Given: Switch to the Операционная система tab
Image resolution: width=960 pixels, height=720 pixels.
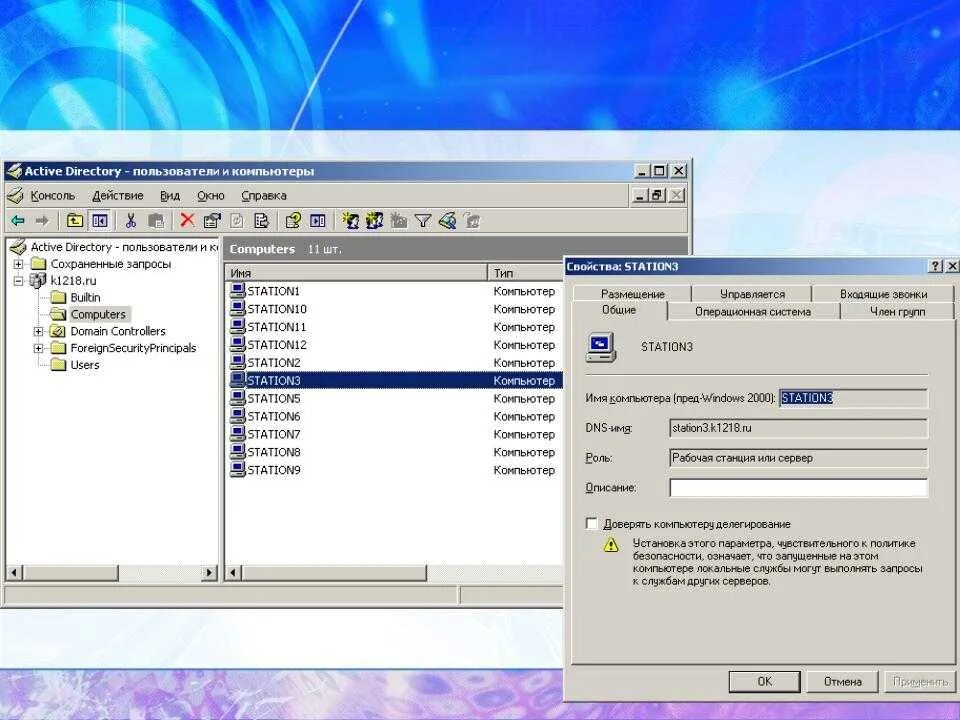Looking at the screenshot, I should [x=753, y=311].
